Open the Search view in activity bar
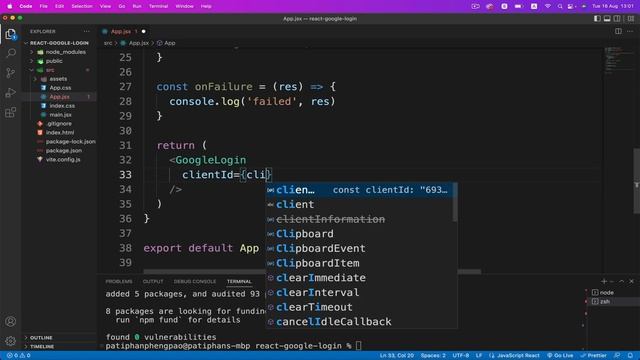This screenshot has width=640, height=360. click(x=11, y=53)
